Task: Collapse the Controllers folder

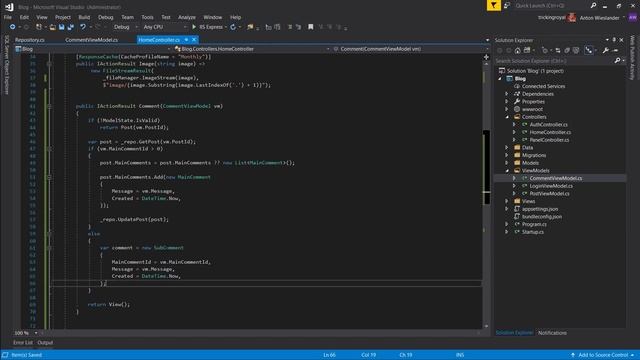Action: pos(507,117)
